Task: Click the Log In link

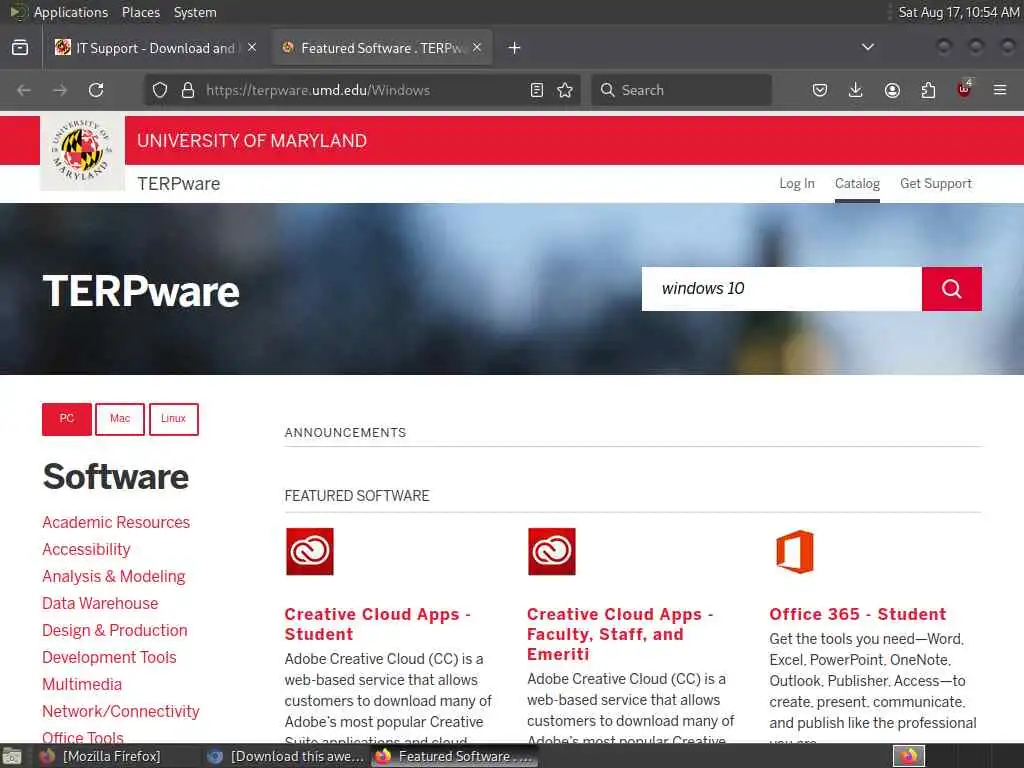Action: 797,184
